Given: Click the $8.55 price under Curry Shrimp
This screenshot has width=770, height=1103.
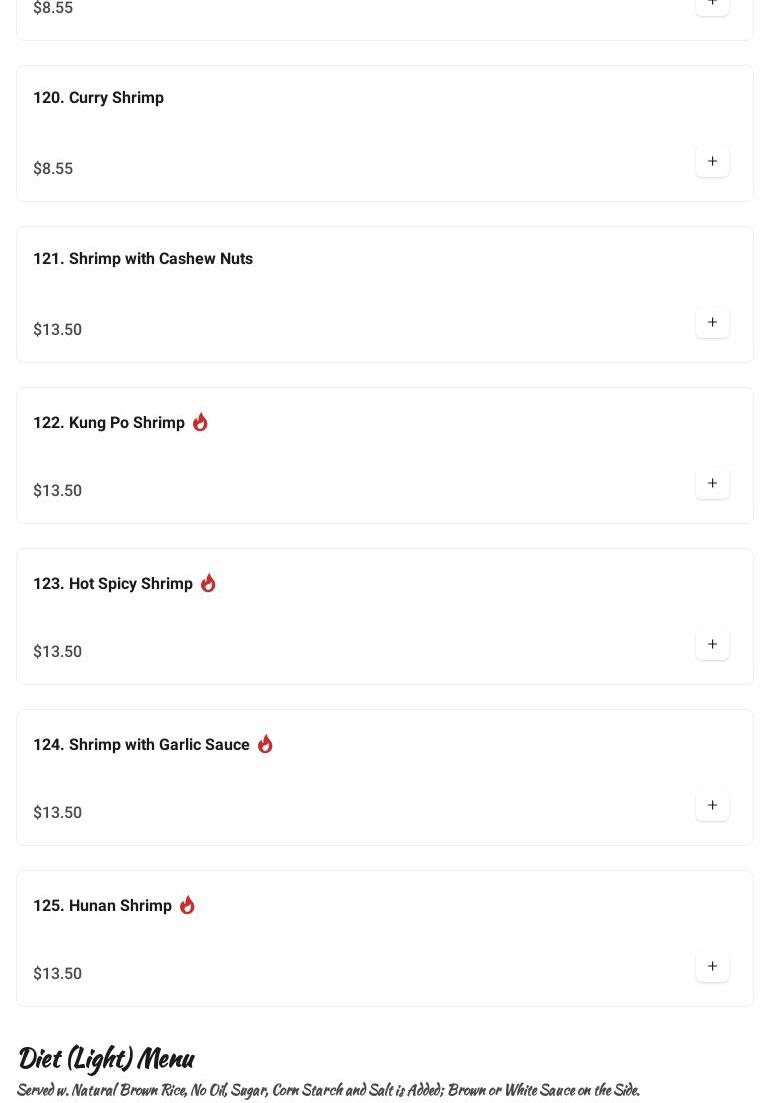Looking at the screenshot, I should [53, 169].
